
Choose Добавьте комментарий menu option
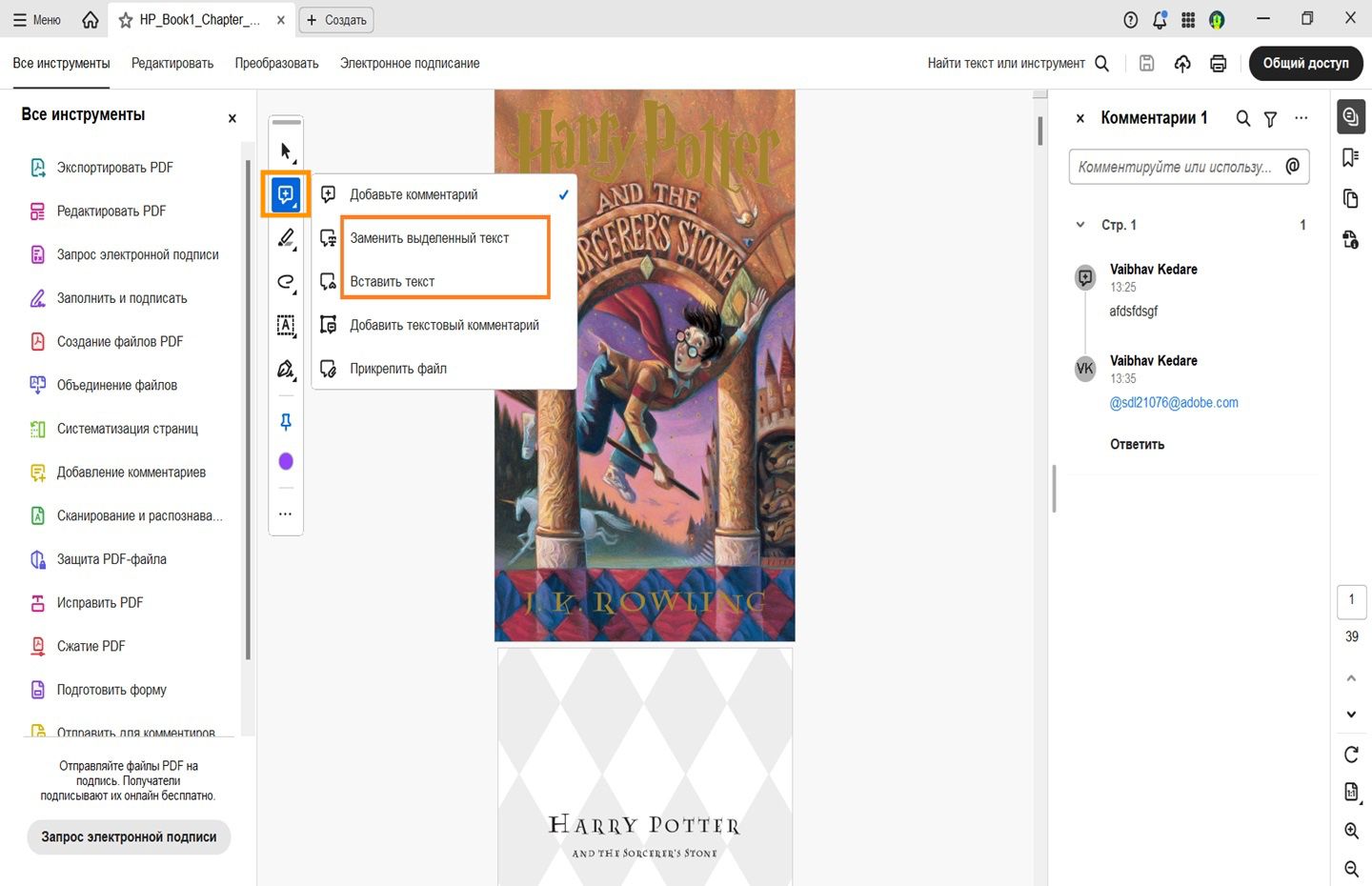coord(444,194)
